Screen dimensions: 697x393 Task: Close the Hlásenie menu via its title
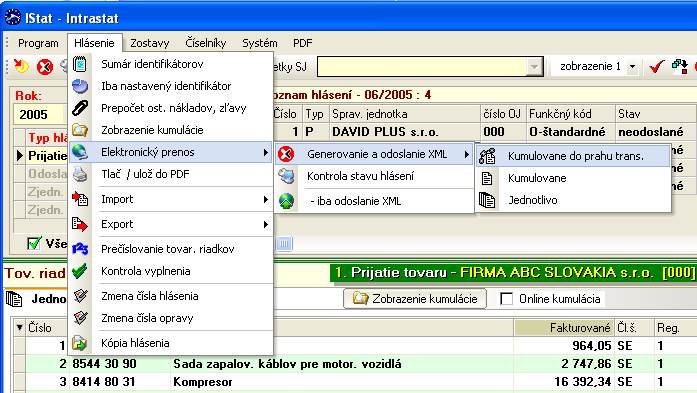[x=94, y=43]
